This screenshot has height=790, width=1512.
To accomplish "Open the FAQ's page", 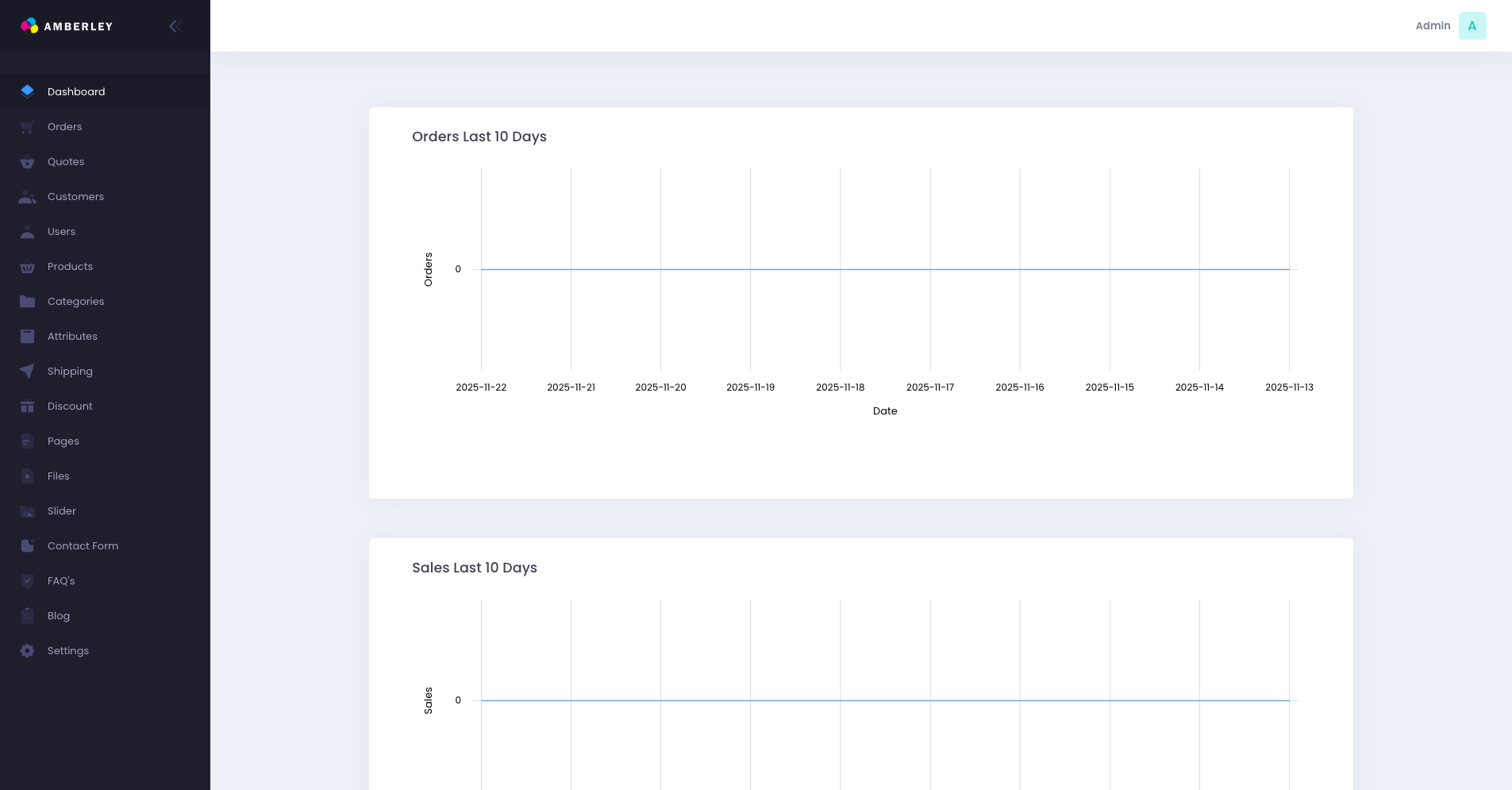I will tap(60, 580).
